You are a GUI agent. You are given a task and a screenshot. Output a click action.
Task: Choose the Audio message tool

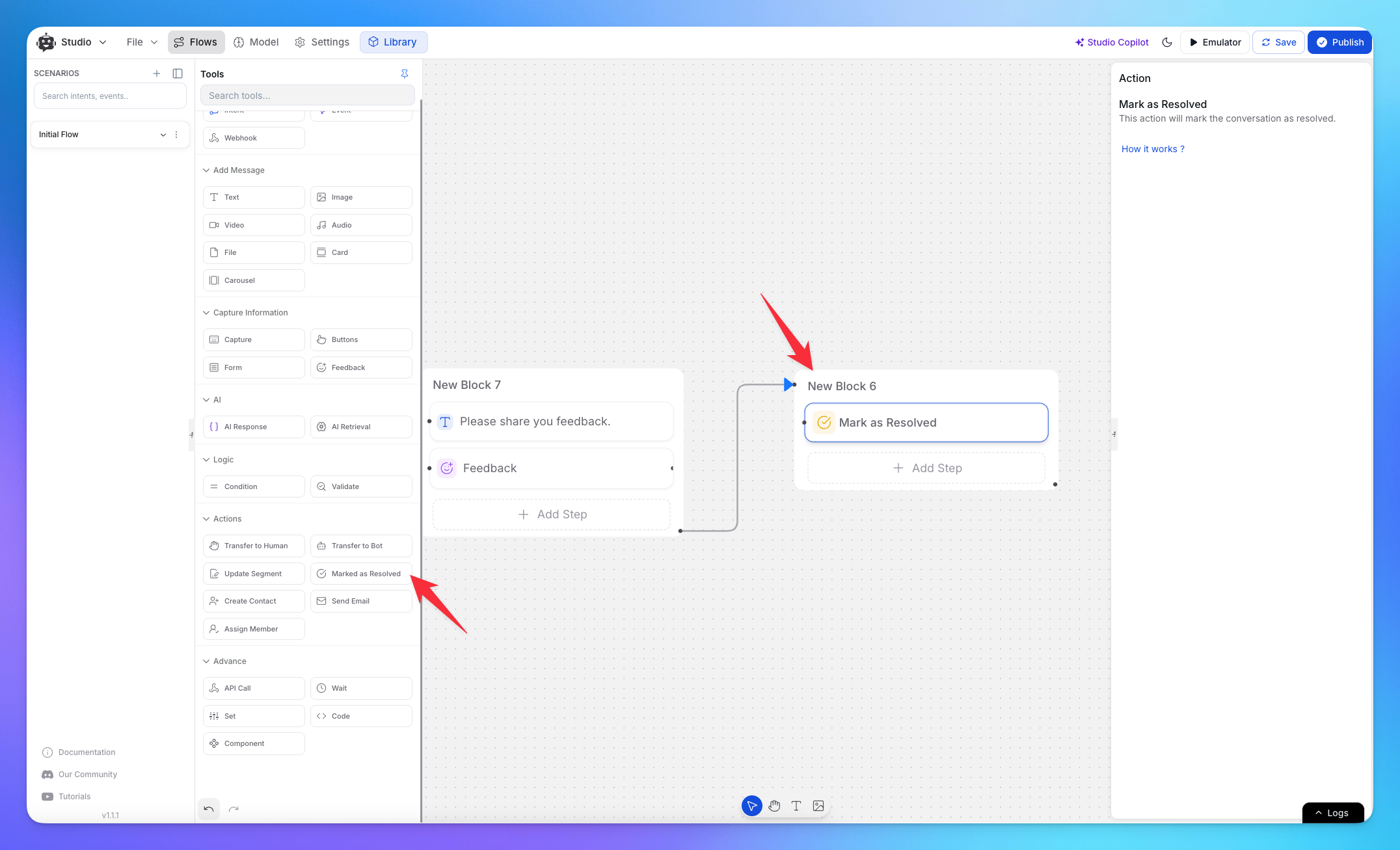pos(361,225)
